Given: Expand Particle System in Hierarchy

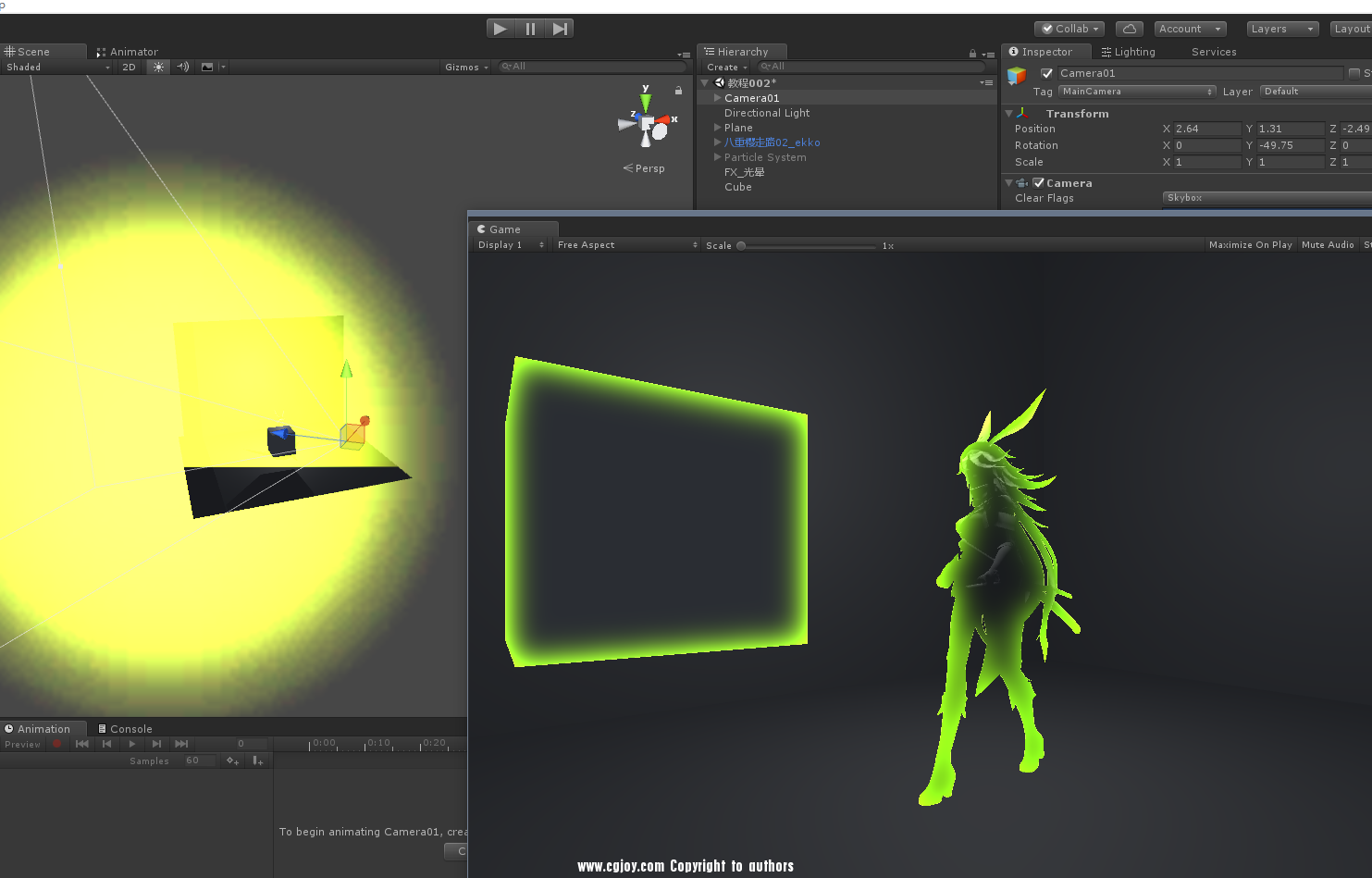Looking at the screenshot, I should pyautogui.click(x=717, y=157).
